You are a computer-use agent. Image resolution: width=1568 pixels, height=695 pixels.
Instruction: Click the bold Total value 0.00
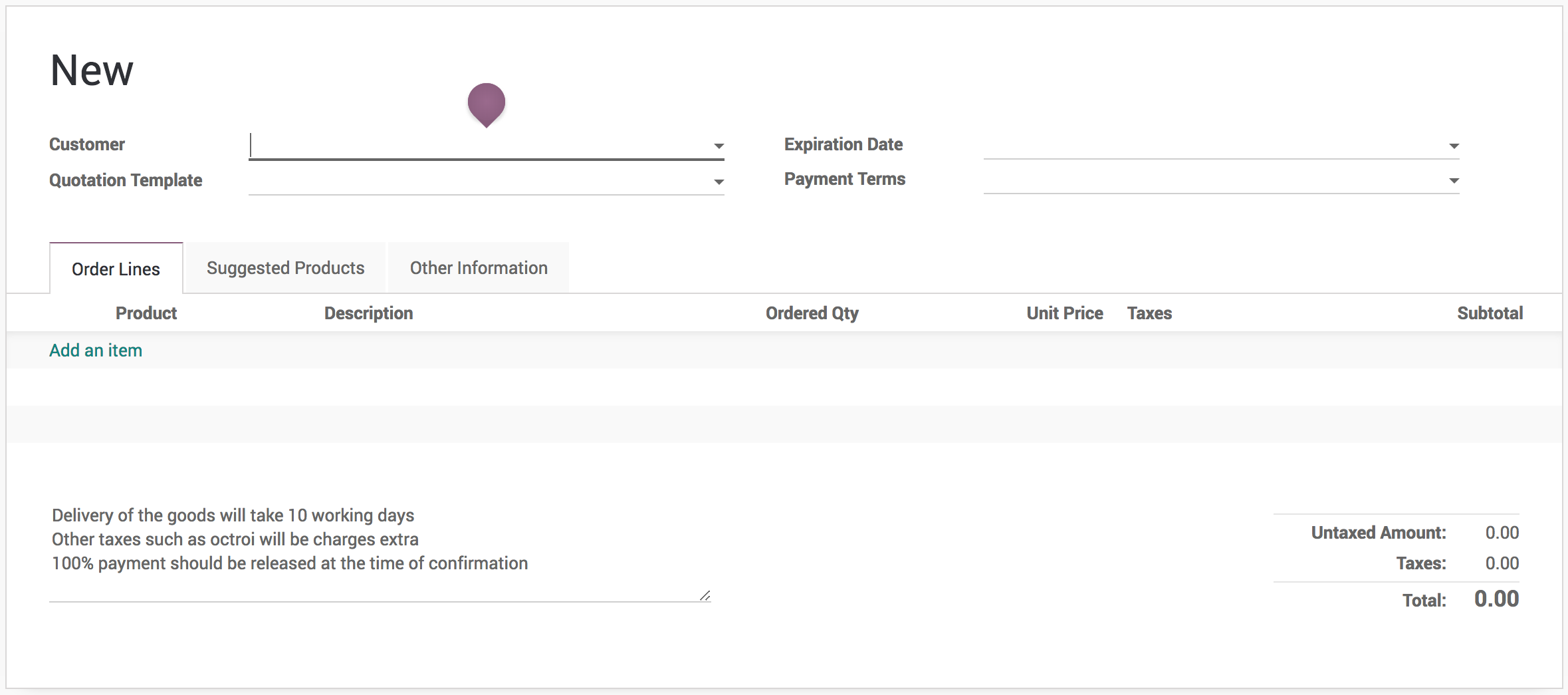pyautogui.click(x=1496, y=599)
